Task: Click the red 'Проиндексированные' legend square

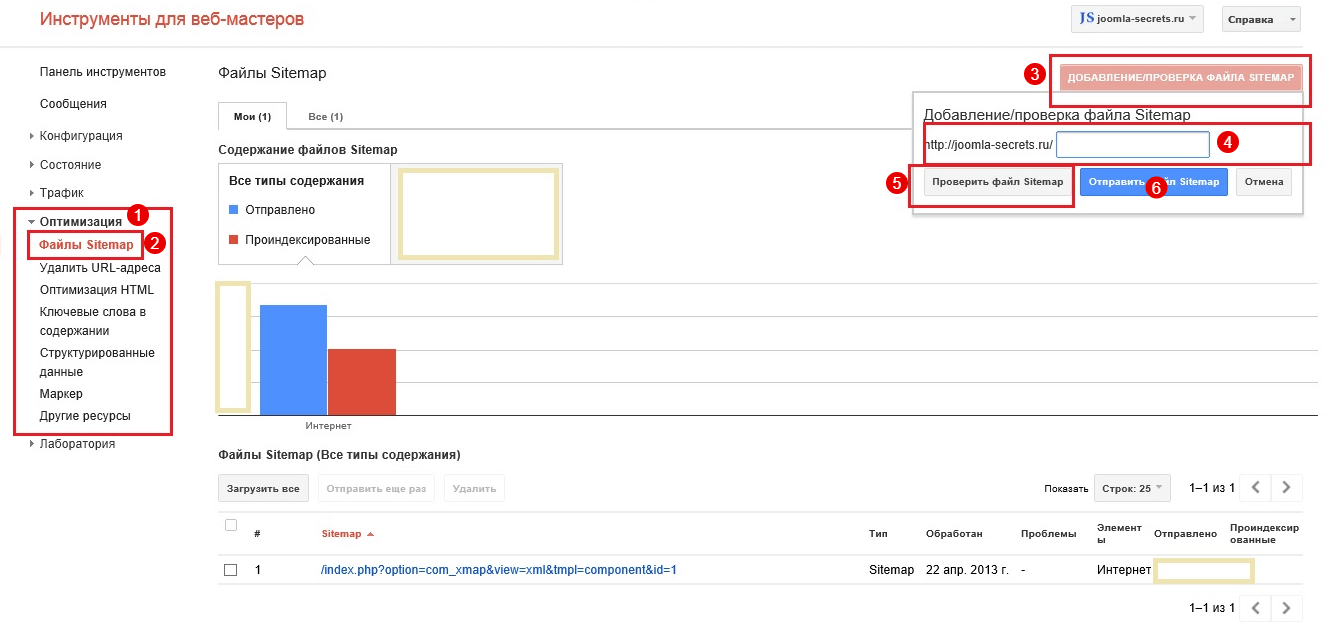Action: pos(234,240)
